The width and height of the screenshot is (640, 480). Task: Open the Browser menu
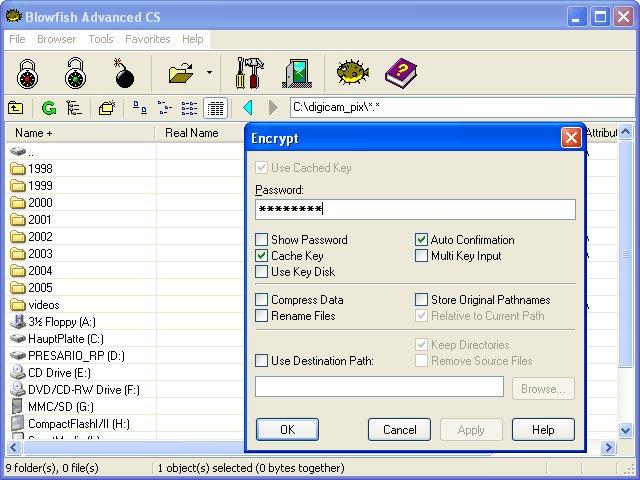tap(56, 39)
